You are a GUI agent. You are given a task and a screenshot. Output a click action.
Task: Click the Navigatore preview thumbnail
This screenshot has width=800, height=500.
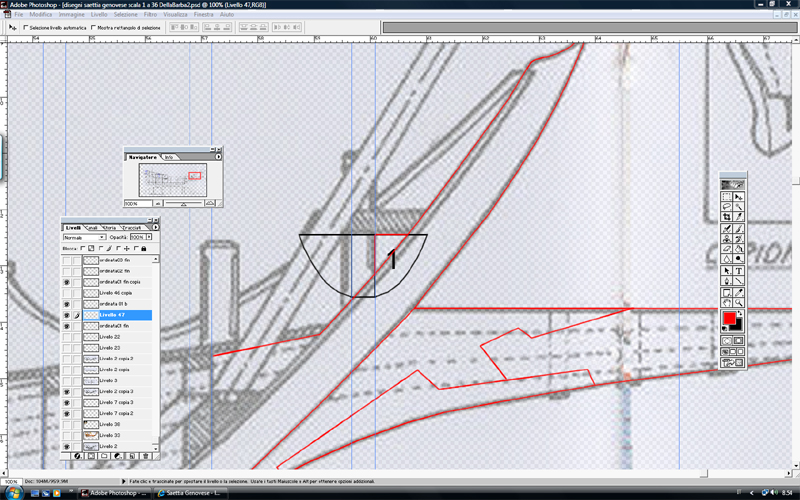click(x=172, y=178)
